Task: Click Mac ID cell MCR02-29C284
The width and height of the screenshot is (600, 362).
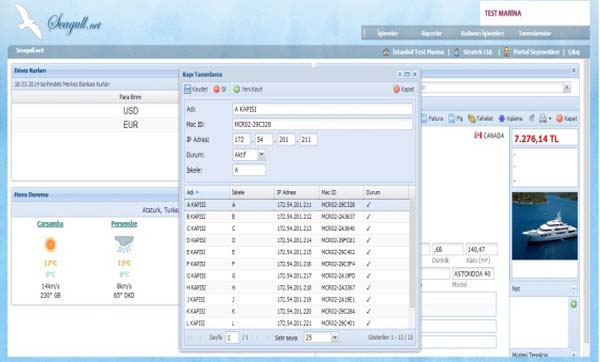Action: [x=338, y=311]
